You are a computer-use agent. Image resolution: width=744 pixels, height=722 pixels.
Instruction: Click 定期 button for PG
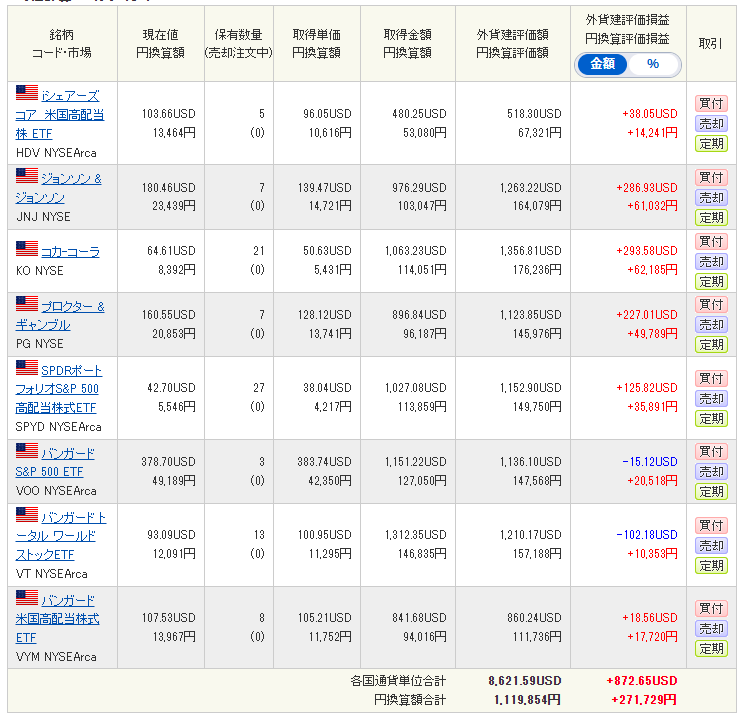click(711, 344)
